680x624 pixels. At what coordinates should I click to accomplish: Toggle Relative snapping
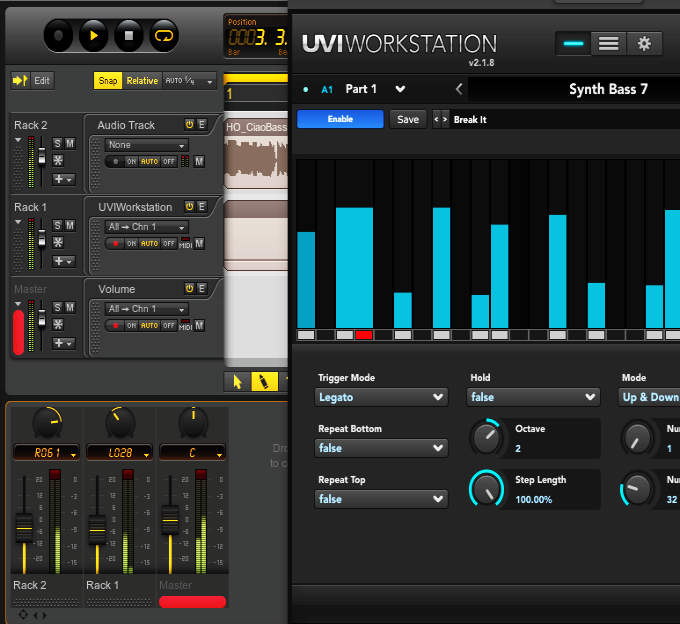(x=142, y=81)
